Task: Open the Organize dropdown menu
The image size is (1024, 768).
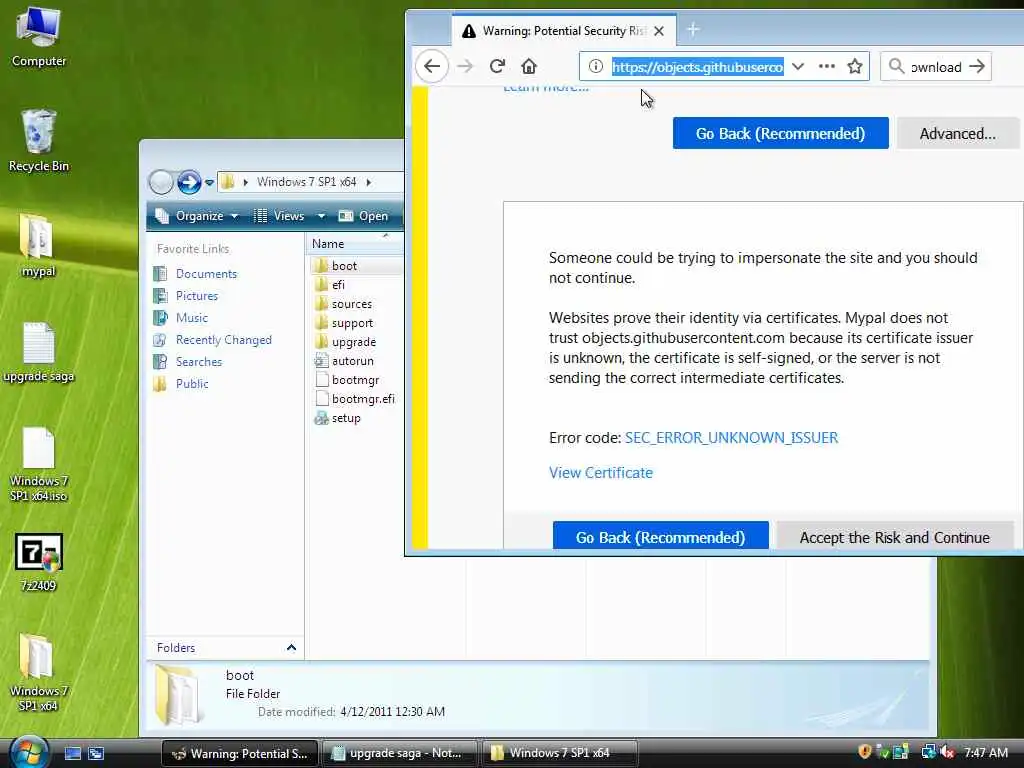Action: pos(197,216)
